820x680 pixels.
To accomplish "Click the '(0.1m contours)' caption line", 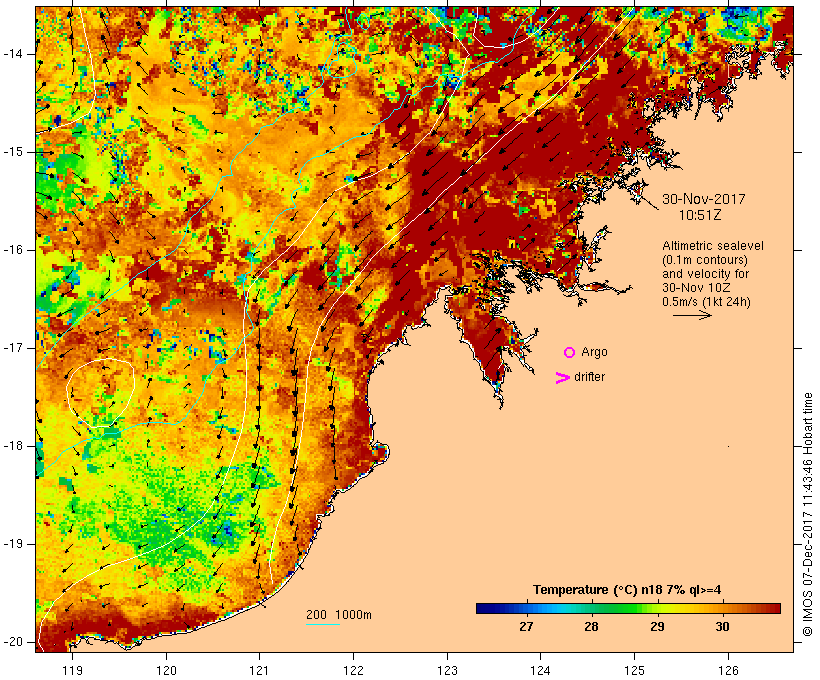I will (705, 260).
